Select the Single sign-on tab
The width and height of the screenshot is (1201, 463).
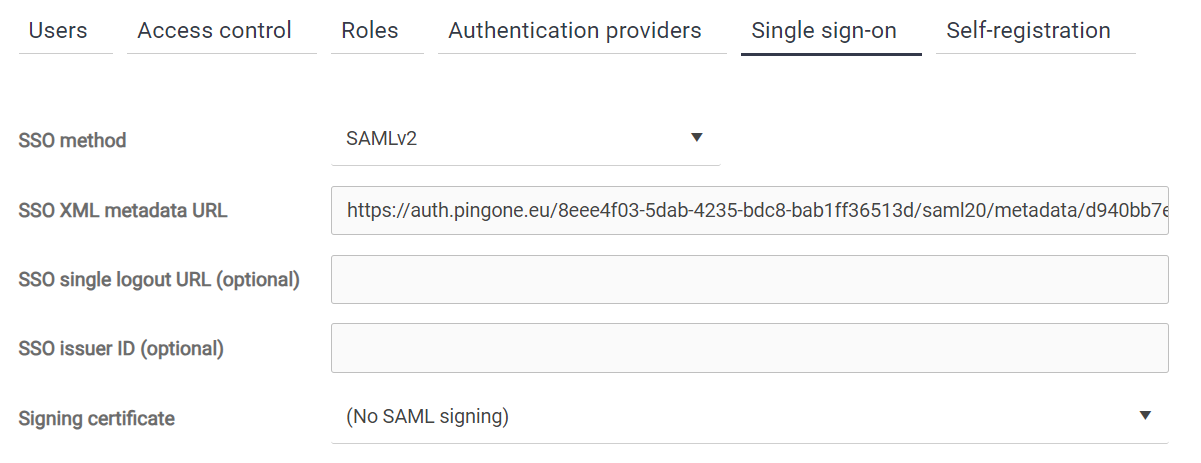point(824,31)
